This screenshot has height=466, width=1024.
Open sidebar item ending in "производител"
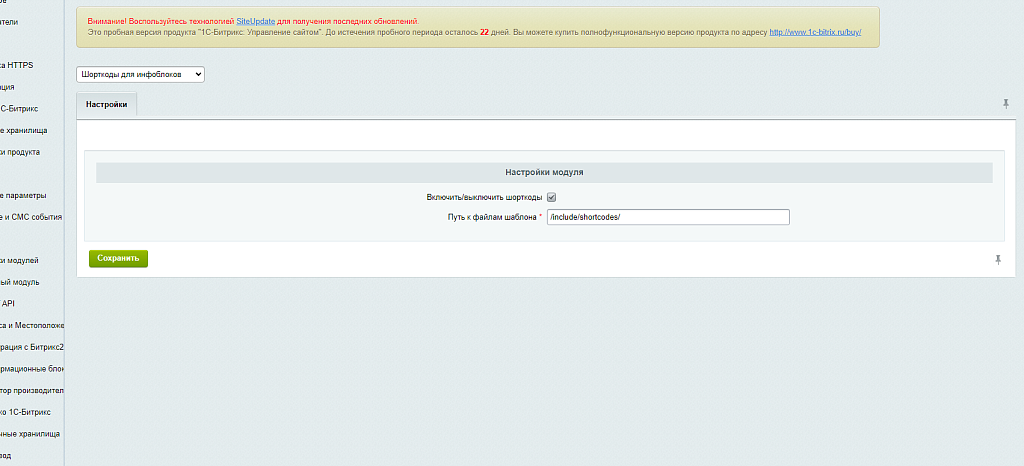point(32,391)
